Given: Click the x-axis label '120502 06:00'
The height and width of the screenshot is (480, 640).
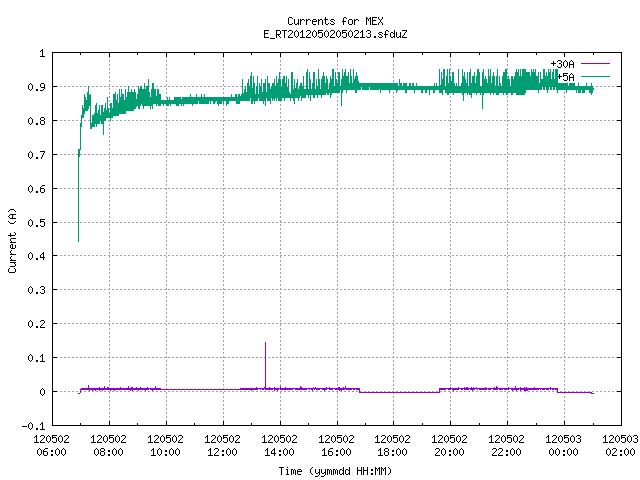Looking at the screenshot, I should 51,445.
